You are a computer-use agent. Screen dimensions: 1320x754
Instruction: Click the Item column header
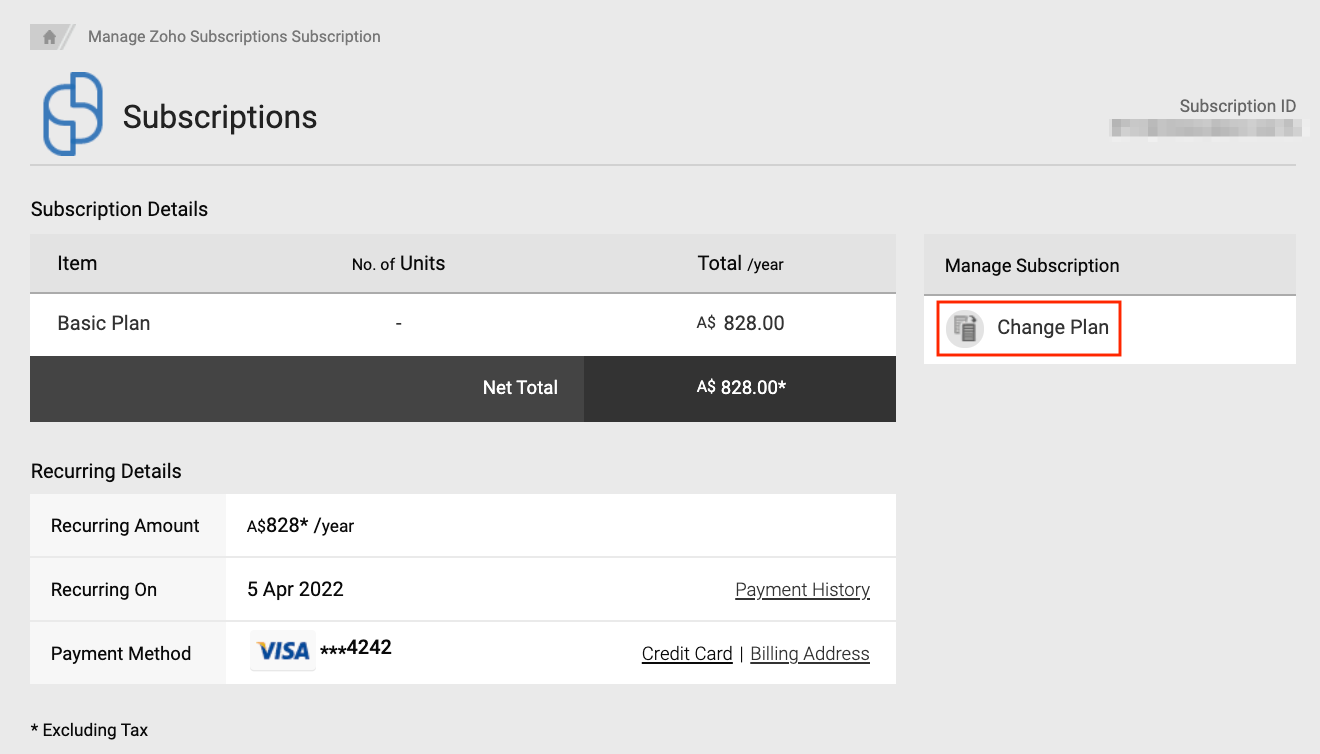pyautogui.click(x=77, y=264)
